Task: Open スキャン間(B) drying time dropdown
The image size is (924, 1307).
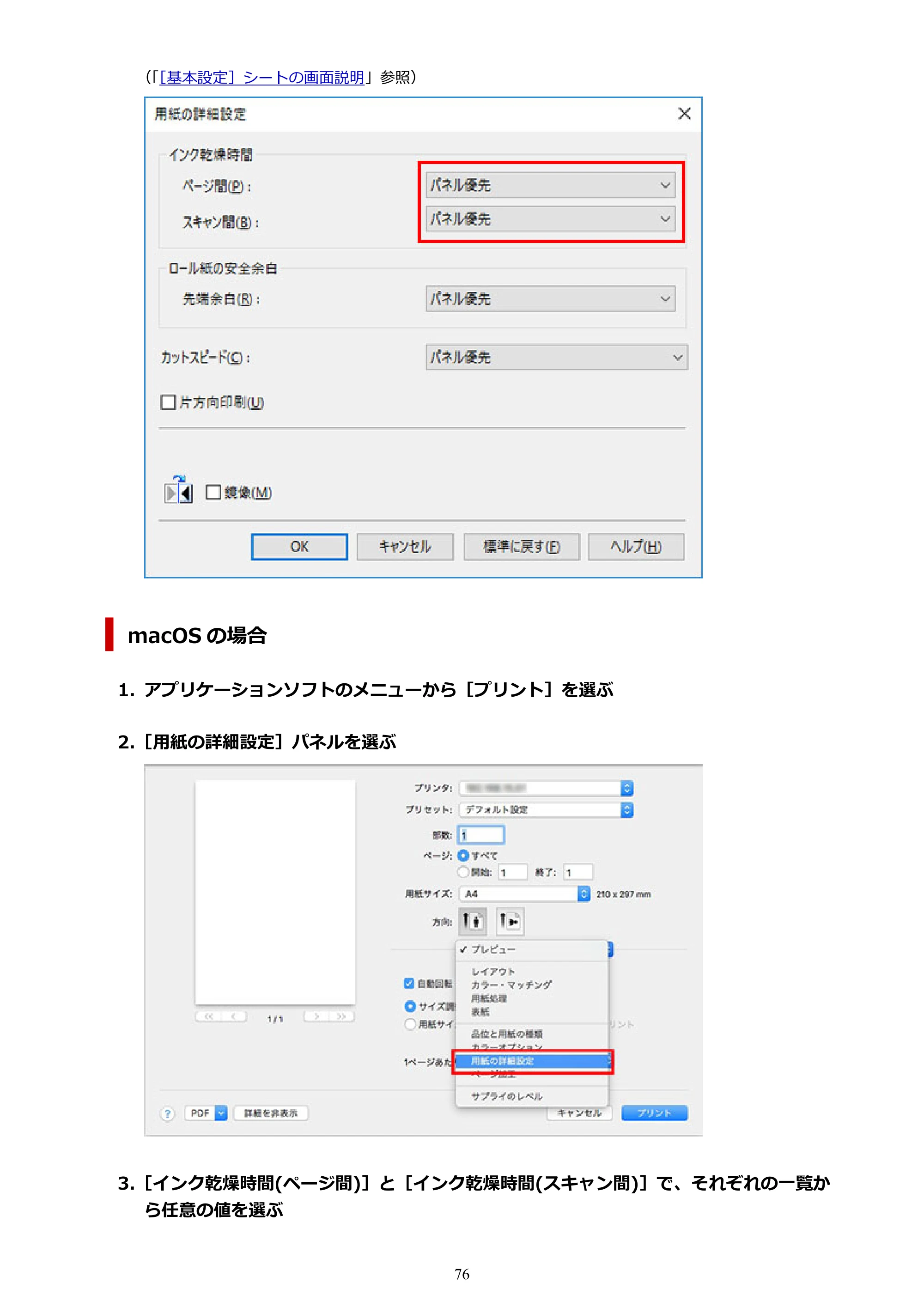Action: pyautogui.click(x=551, y=219)
